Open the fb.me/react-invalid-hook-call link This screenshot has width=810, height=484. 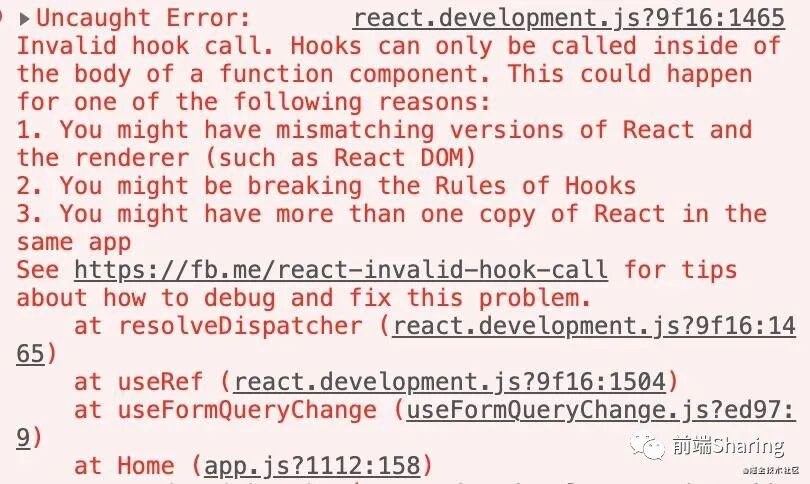coord(341,270)
